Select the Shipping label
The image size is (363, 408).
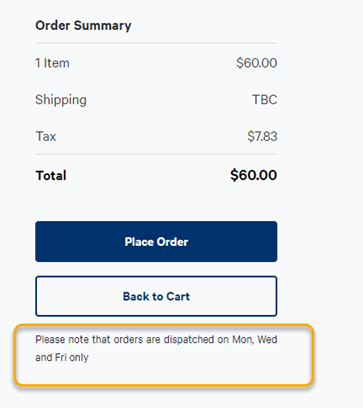pyautogui.click(x=61, y=100)
